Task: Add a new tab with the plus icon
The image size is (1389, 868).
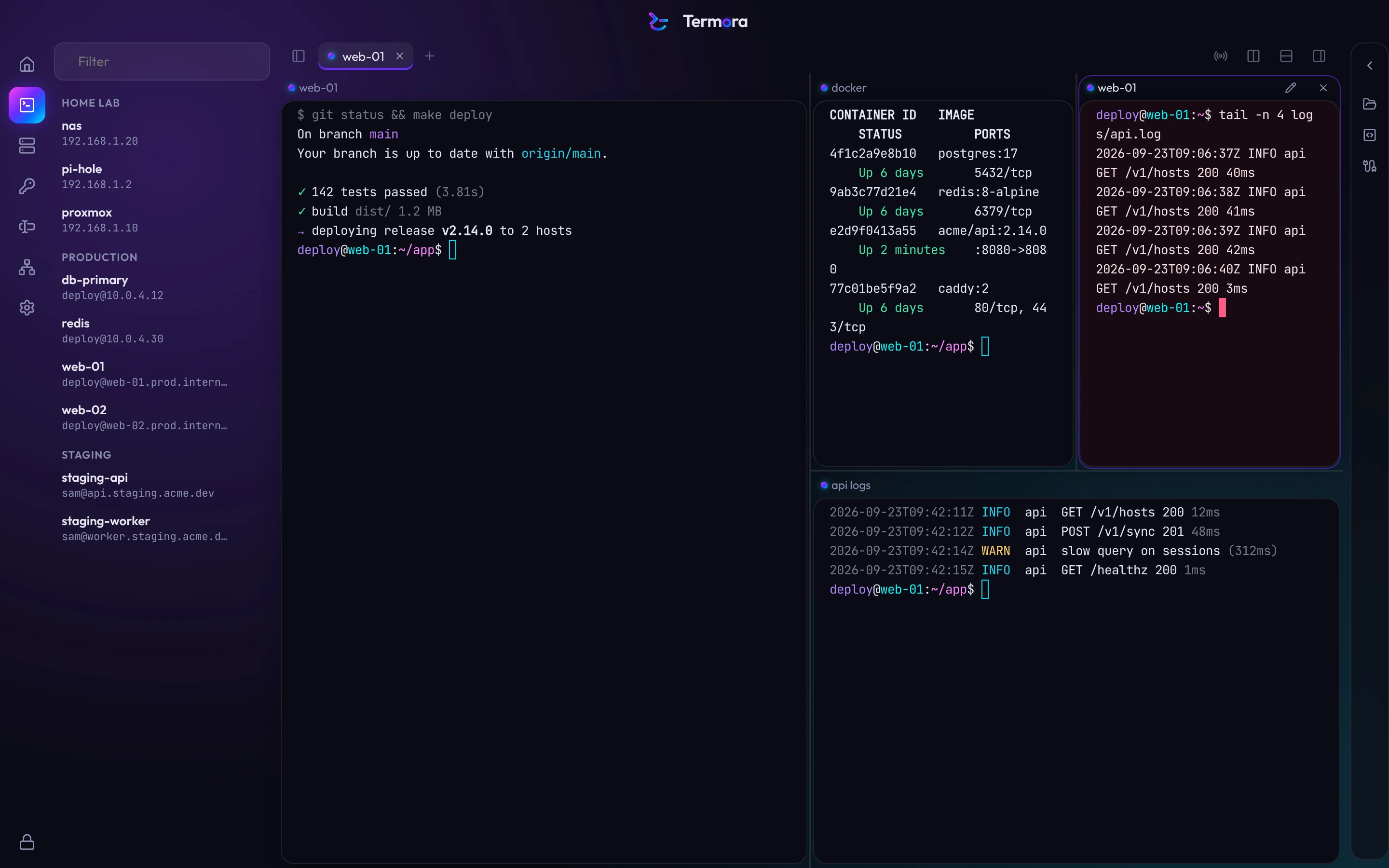Action: (429, 55)
